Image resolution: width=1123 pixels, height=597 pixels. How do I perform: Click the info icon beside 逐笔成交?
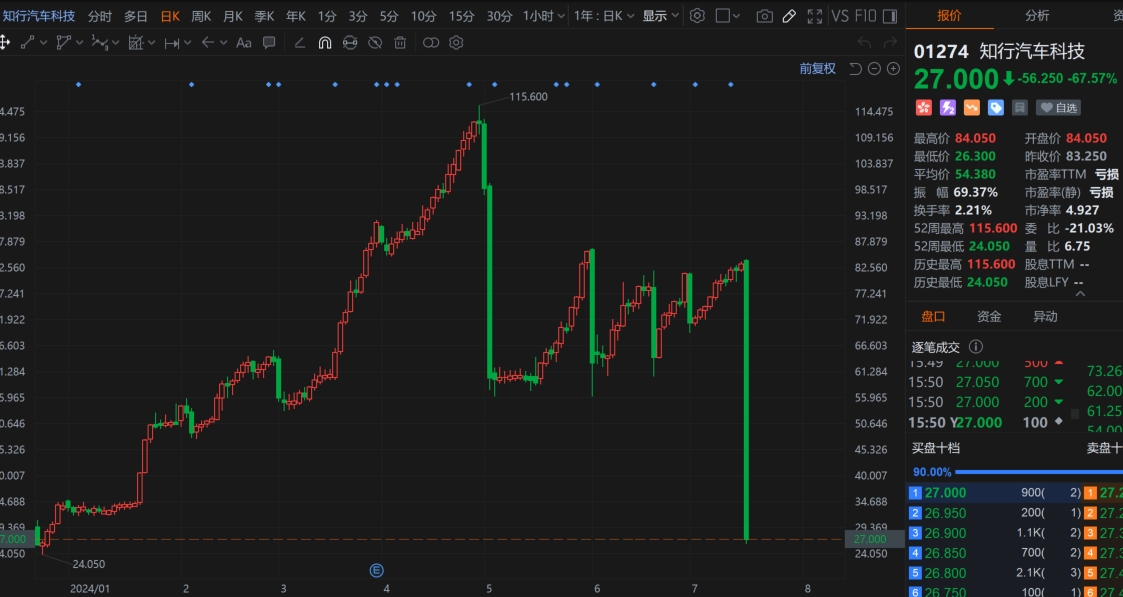(x=976, y=347)
